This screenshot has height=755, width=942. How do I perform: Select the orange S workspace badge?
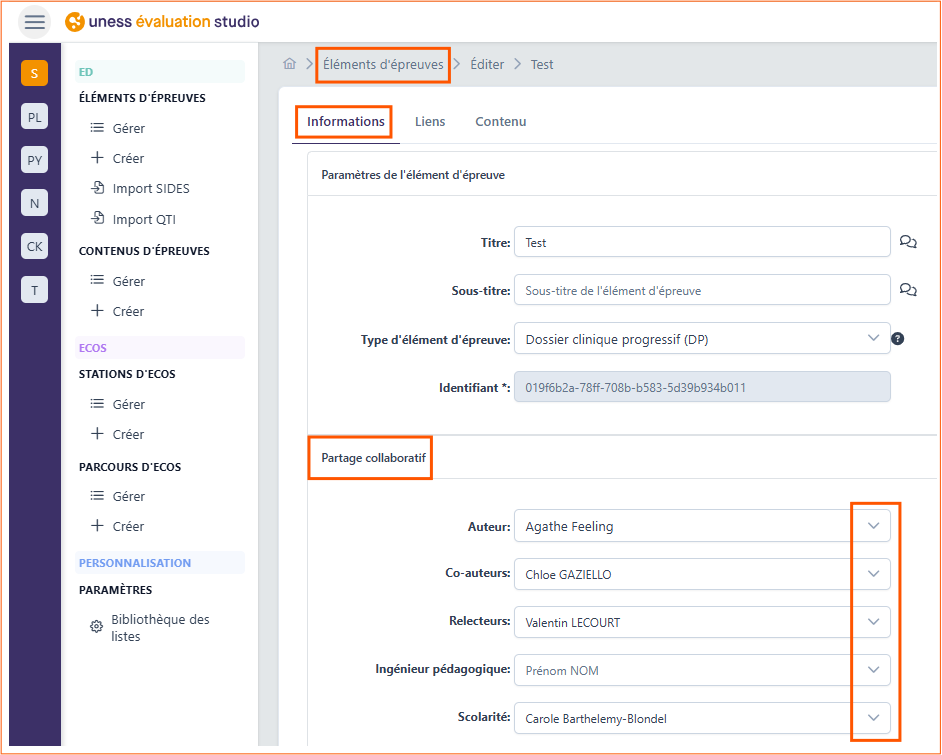pyautogui.click(x=34, y=73)
